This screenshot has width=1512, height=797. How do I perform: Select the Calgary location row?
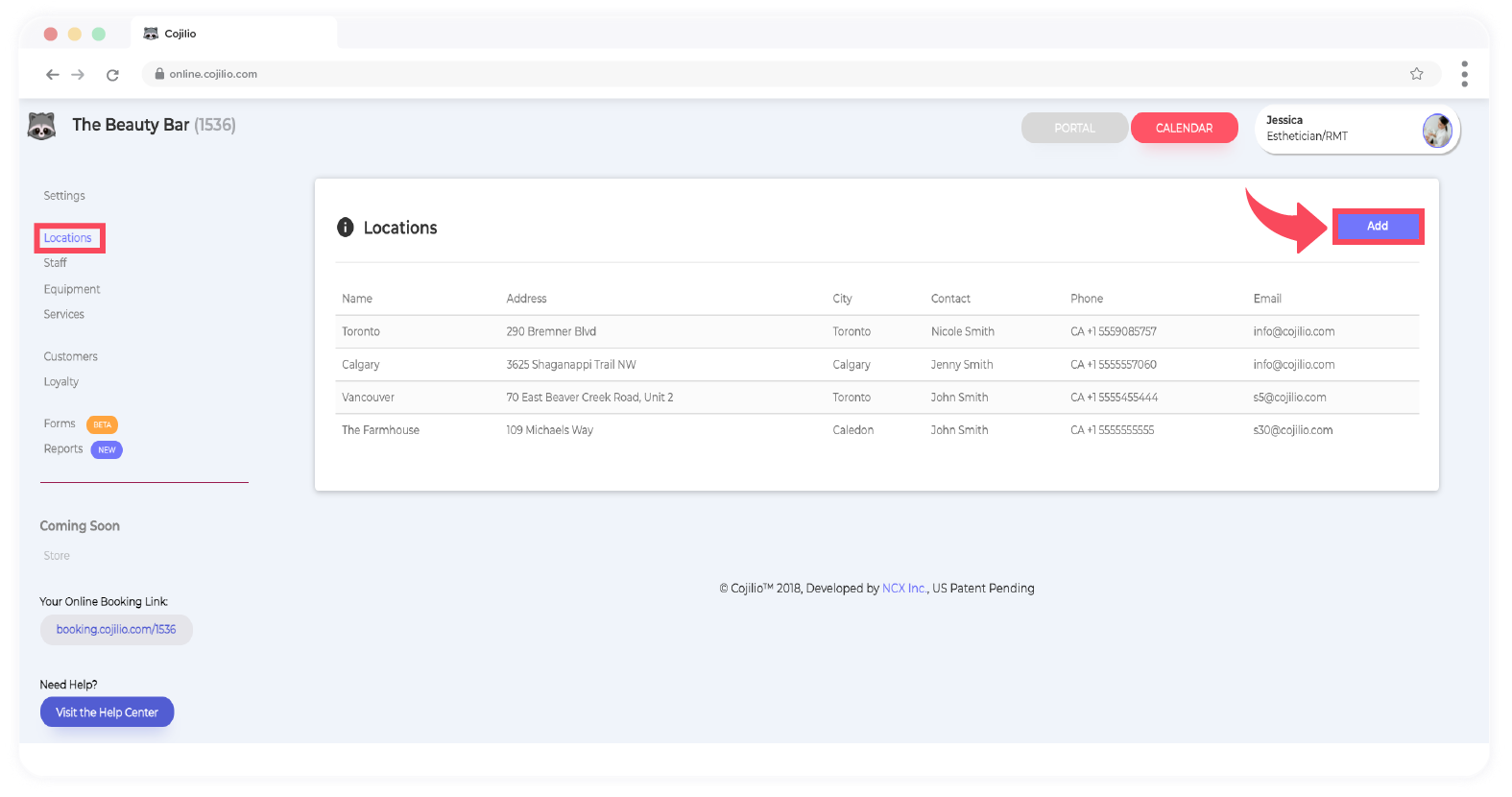click(x=361, y=365)
